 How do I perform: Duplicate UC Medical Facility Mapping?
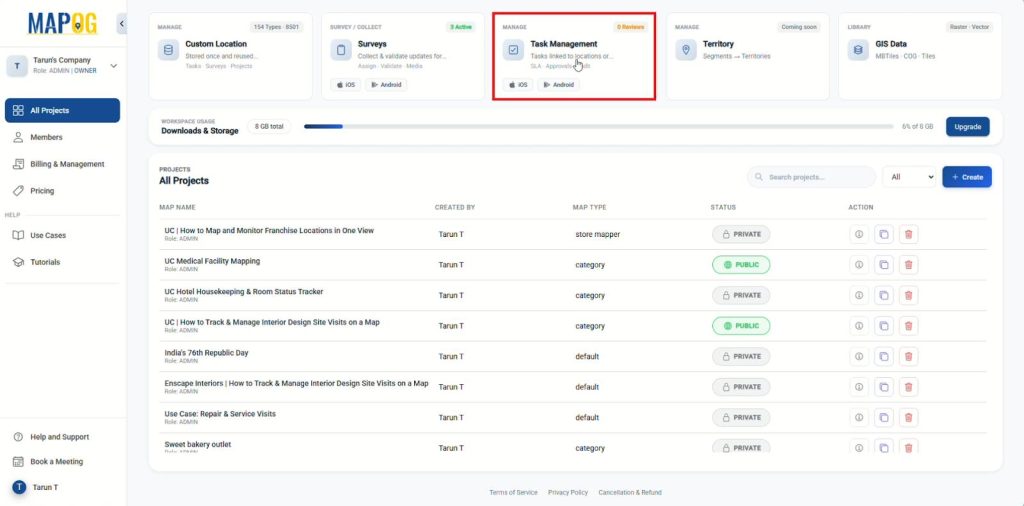(x=884, y=265)
